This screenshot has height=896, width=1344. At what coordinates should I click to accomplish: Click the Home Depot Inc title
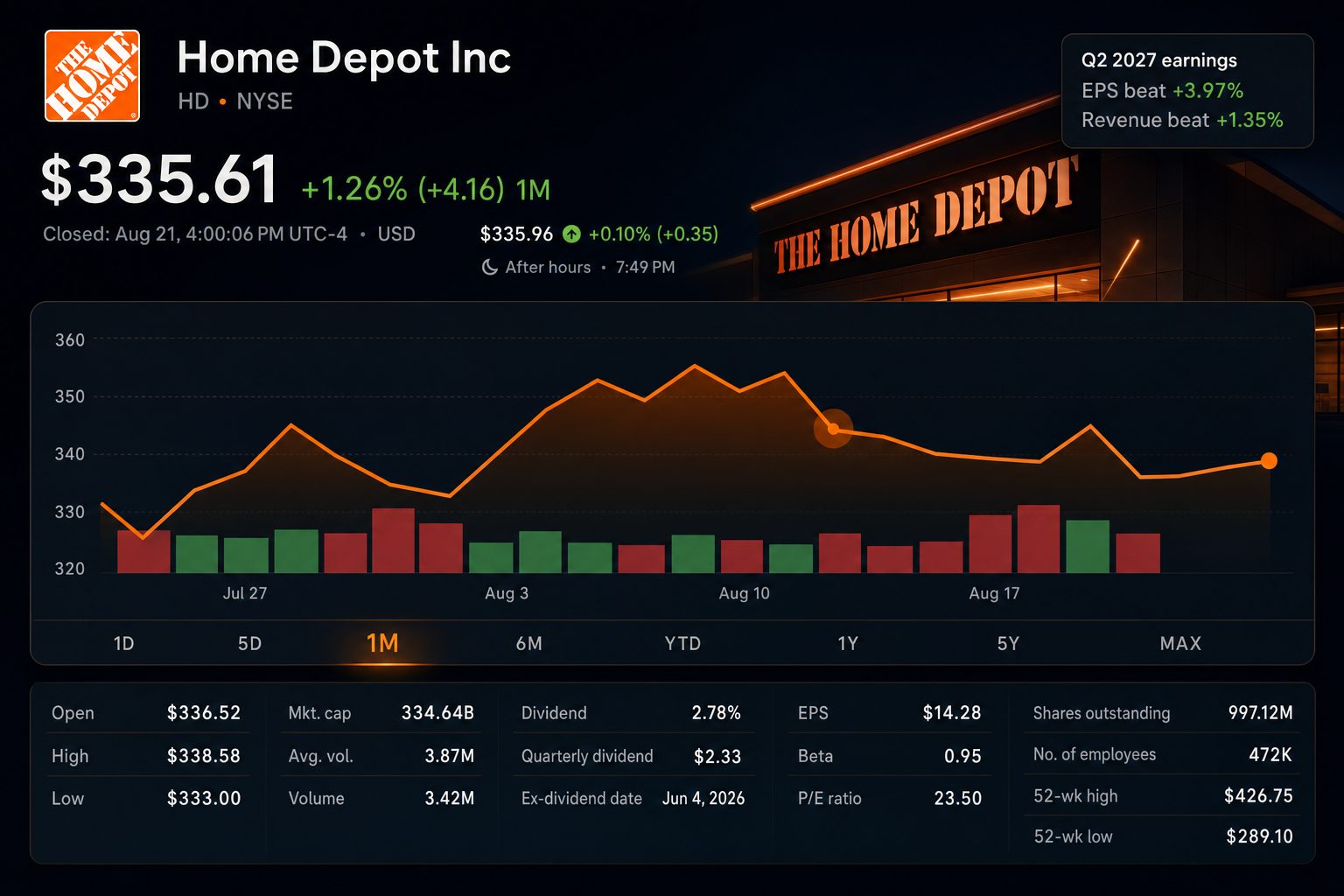(344, 58)
